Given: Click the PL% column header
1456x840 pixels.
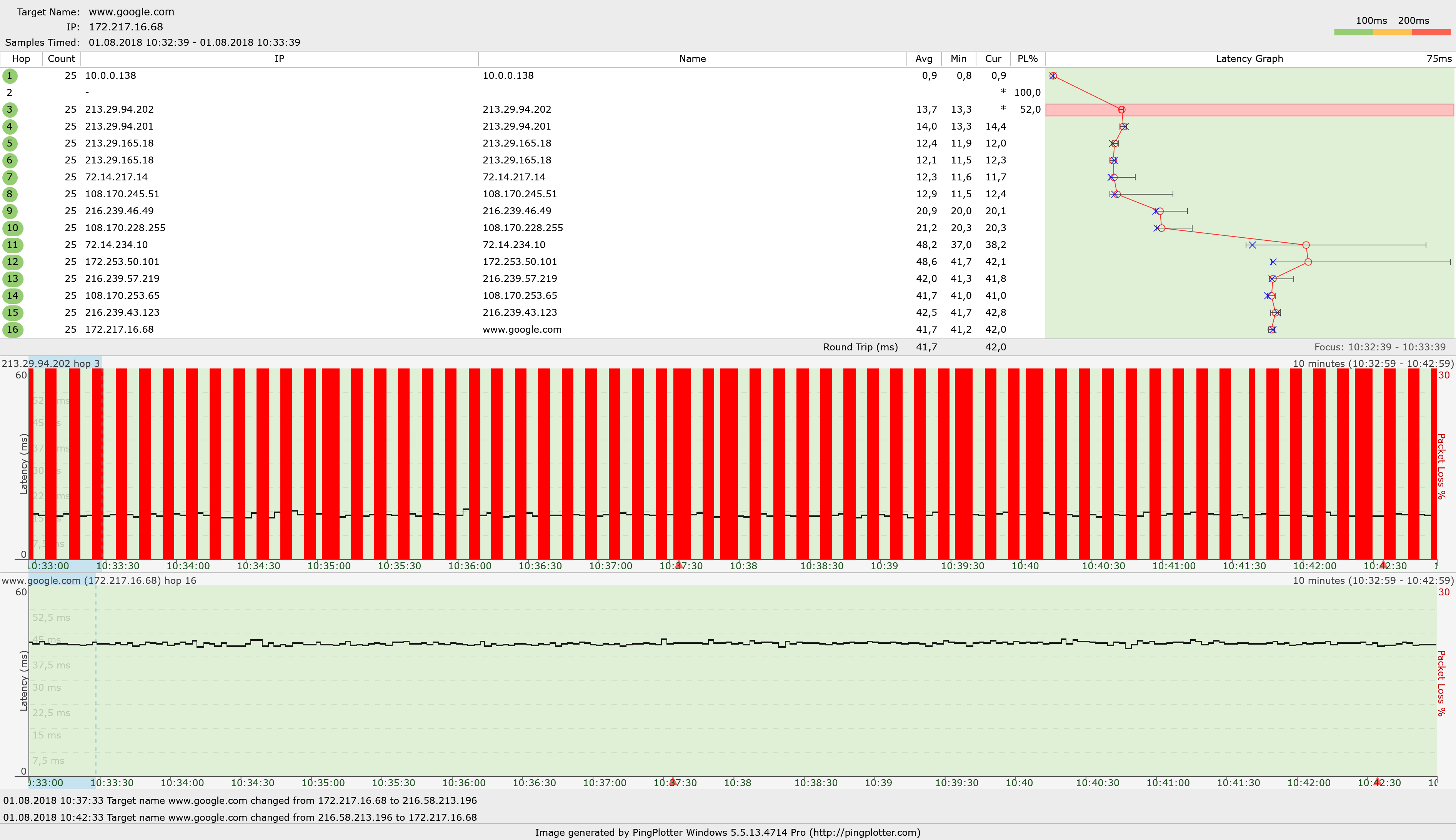Looking at the screenshot, I should (x=1028, y=59).
